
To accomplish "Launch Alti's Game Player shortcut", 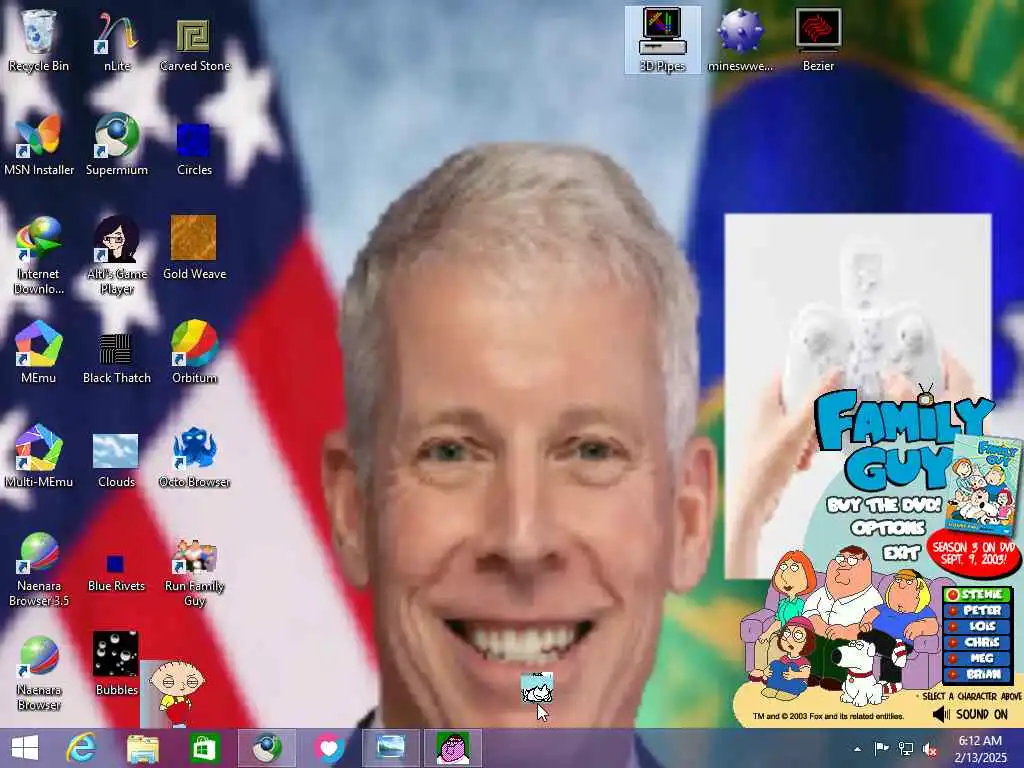I will (x=116, y=255).
